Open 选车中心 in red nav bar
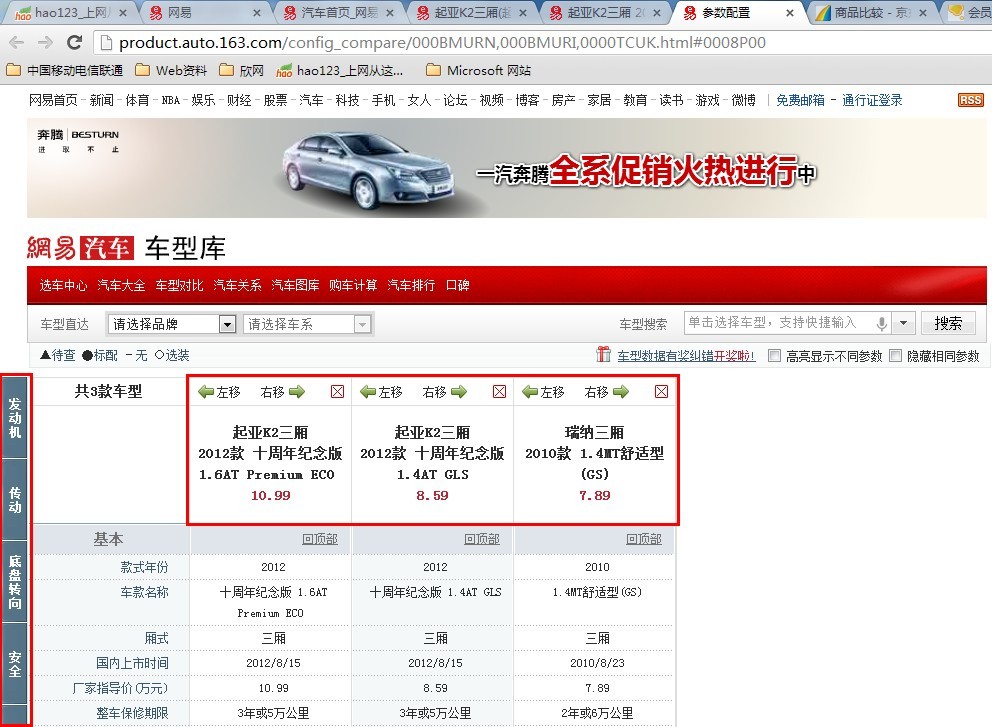Viewport: 992px width, 727px height. click(x=63, y=285)
